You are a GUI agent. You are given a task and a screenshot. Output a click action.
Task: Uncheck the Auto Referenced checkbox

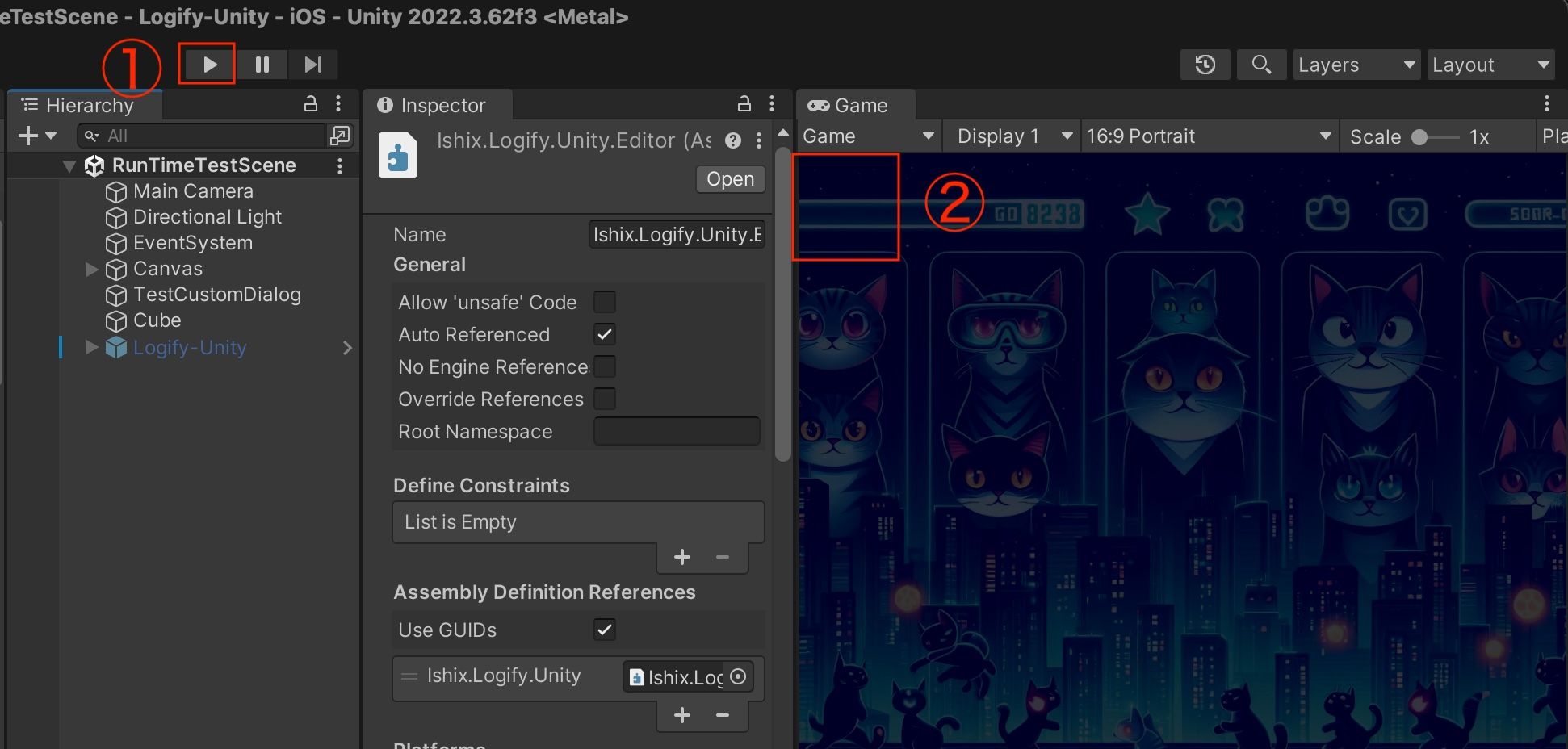click(604, 334)
